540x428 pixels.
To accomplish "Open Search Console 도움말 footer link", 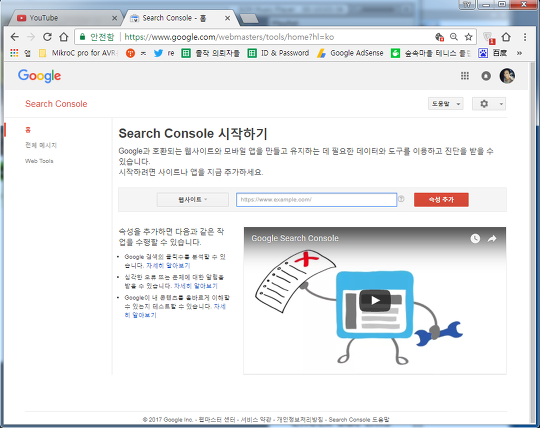I will (x=359, y=419).
